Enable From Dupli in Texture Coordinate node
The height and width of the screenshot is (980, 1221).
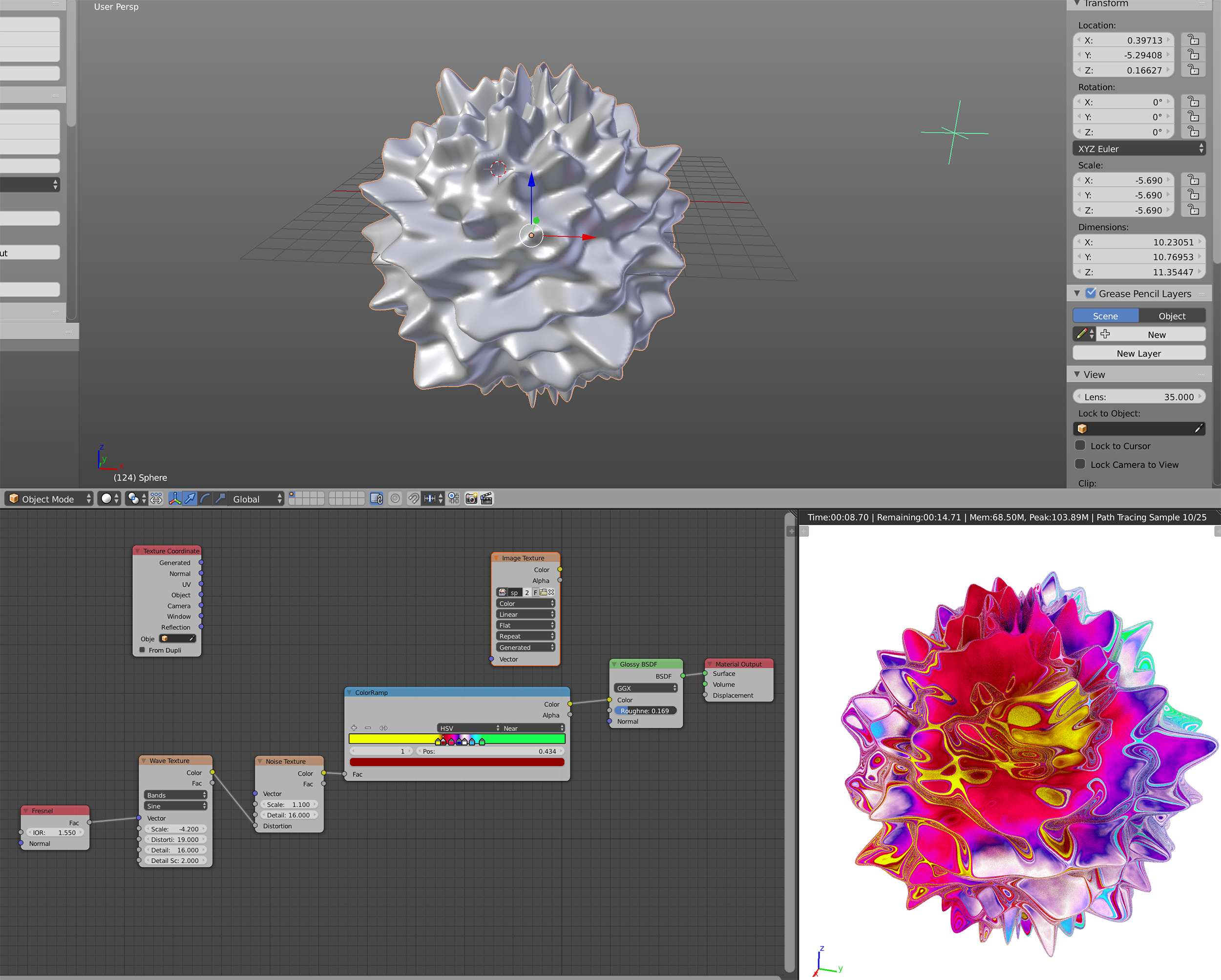coord(142,650)
